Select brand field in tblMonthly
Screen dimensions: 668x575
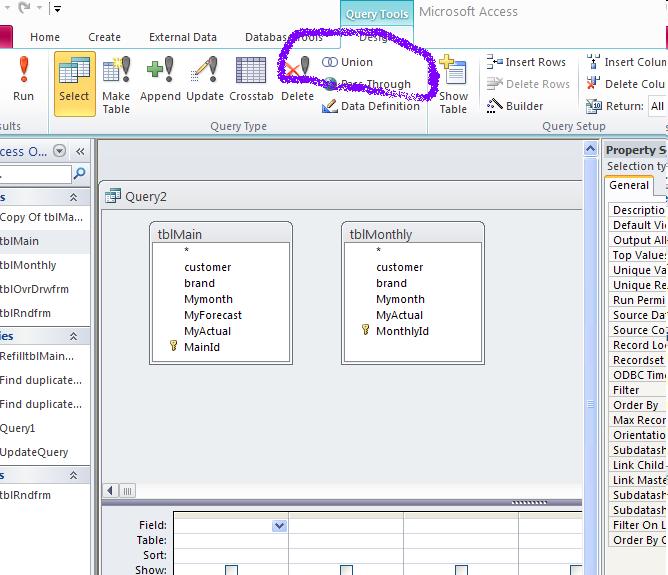pos(391,283)
